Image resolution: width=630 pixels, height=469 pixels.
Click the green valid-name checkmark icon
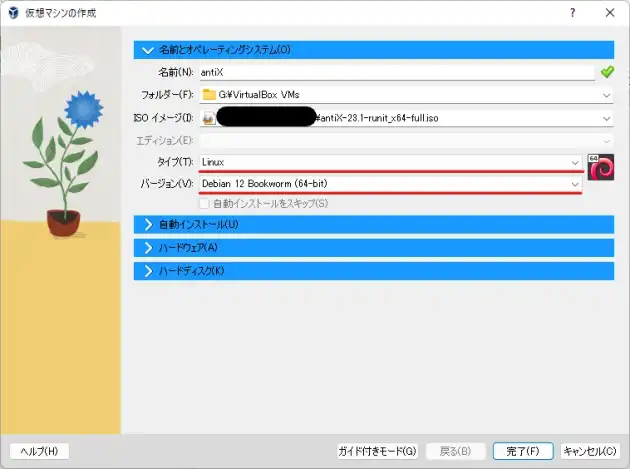[x=605, y=72]
